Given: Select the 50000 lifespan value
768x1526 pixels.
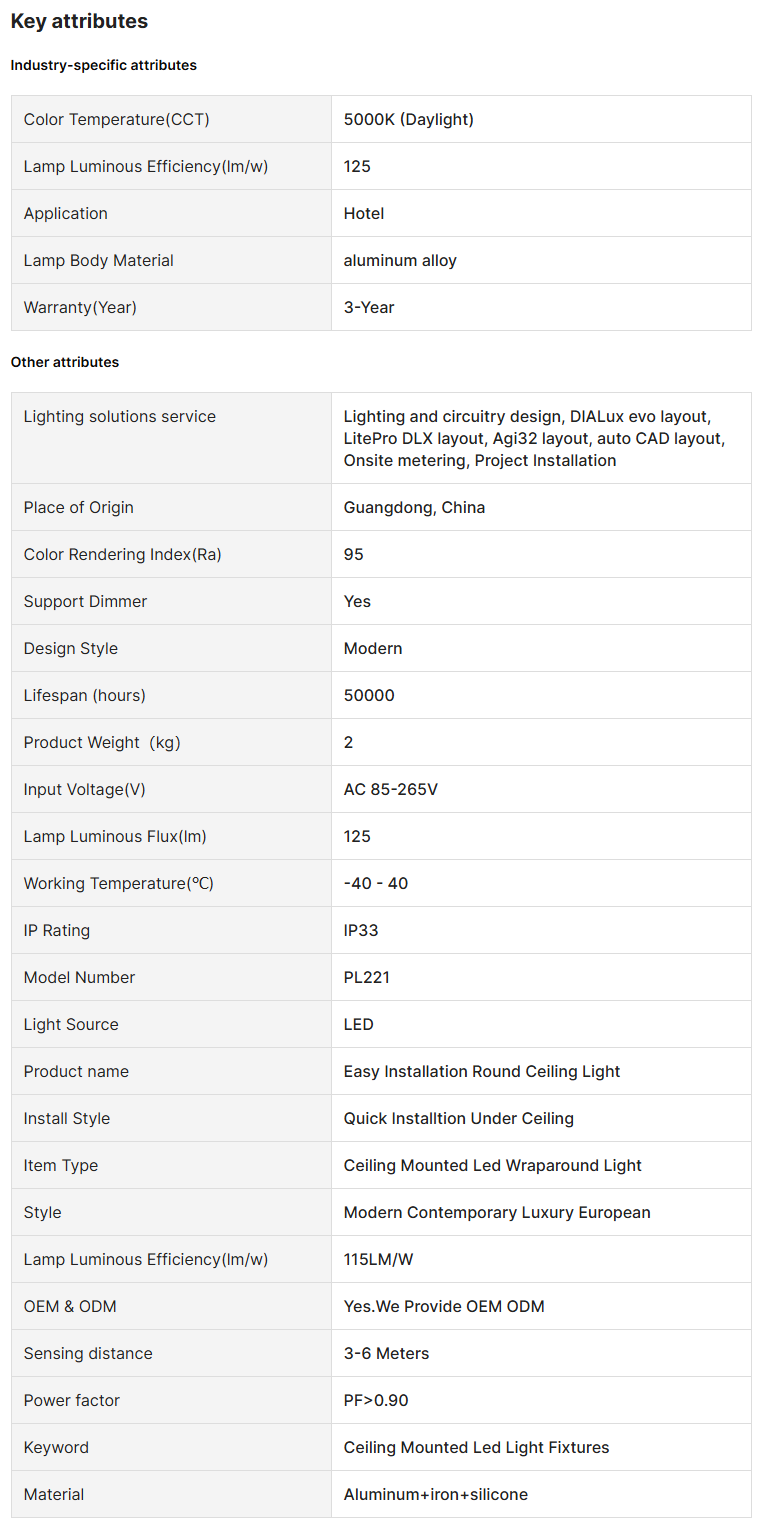Looking at the screenshot, I should pos(369,695).
